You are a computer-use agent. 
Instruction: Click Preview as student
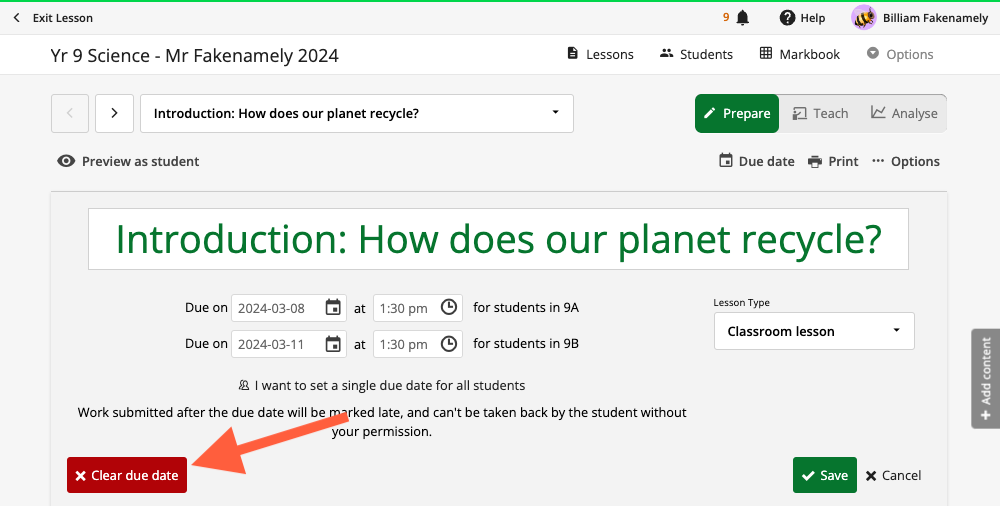pos(128,161)
